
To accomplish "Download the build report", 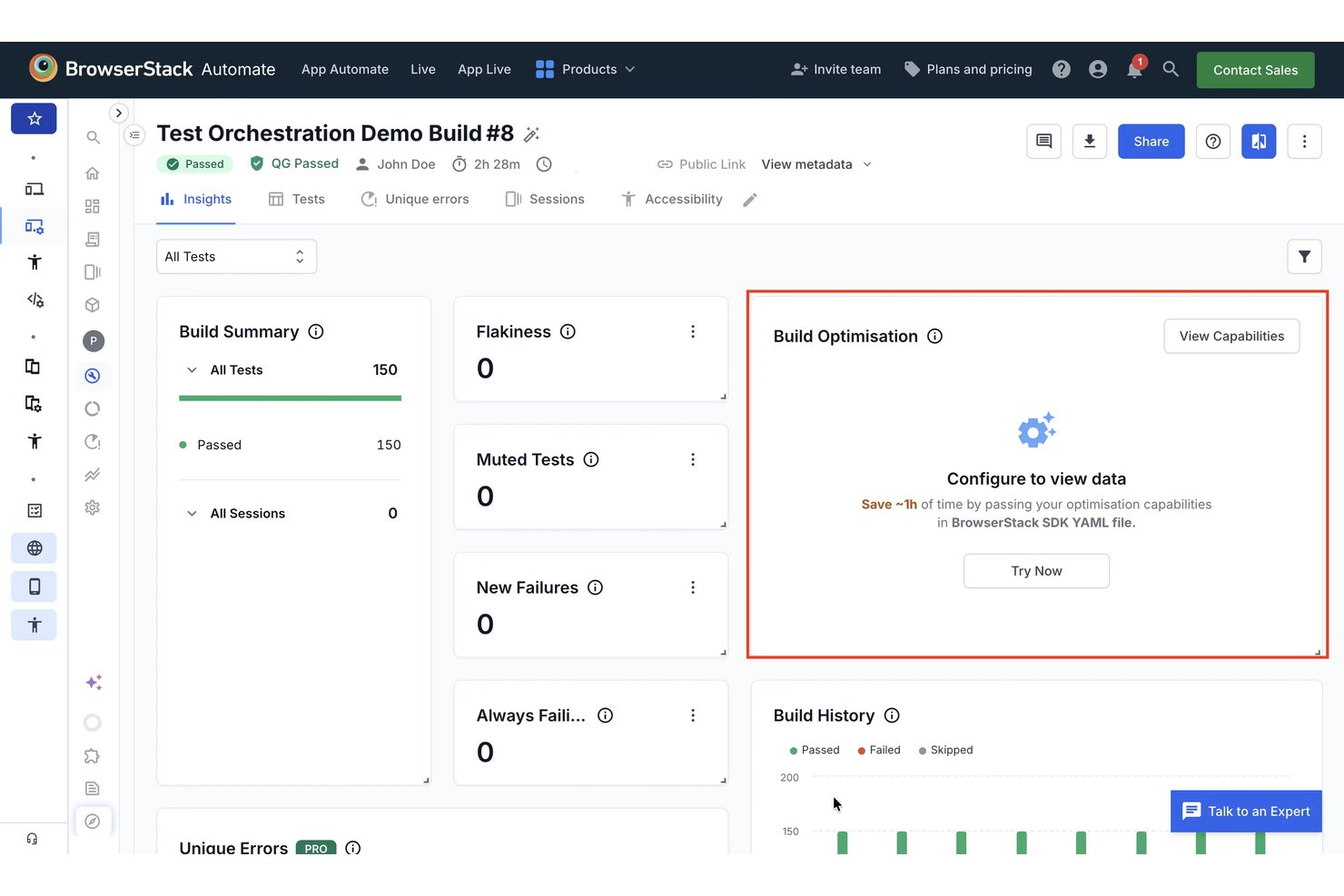I will [1090, 141].
